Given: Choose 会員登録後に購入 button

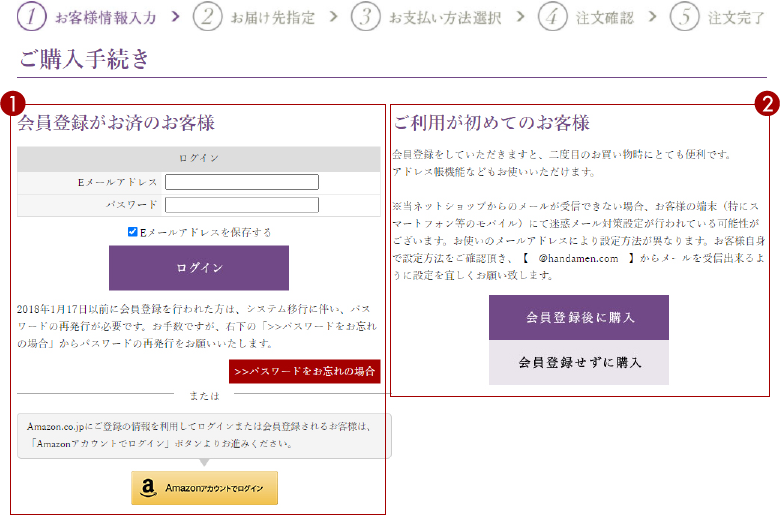Looking at the screenshot, I should click(579, 317).
